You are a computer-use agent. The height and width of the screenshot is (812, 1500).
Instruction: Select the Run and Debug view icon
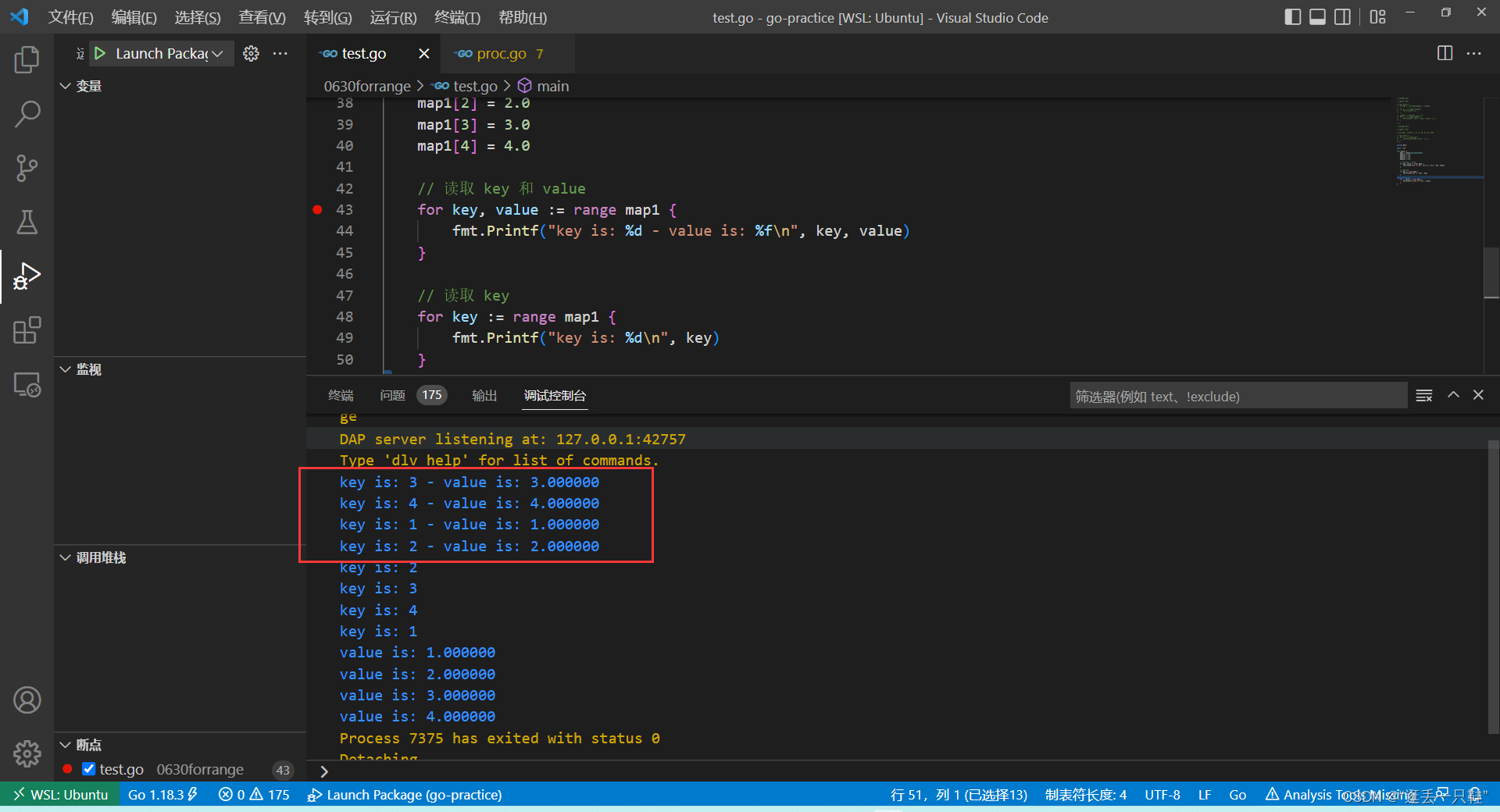[x=27, y=276]
